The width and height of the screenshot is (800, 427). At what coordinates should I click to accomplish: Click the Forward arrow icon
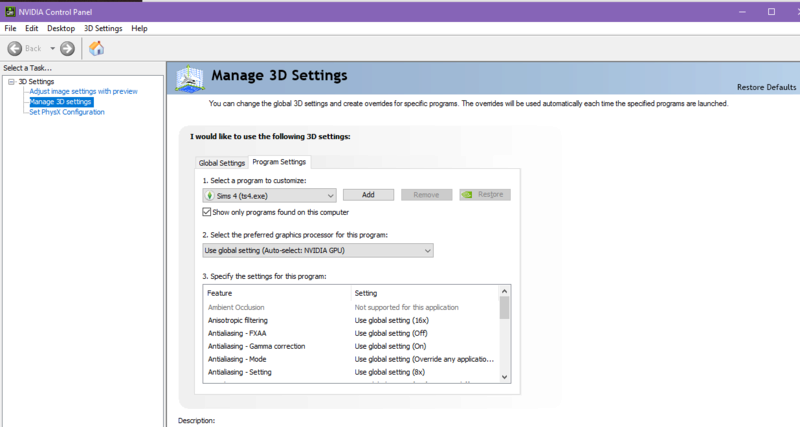[x=67, y=48]
